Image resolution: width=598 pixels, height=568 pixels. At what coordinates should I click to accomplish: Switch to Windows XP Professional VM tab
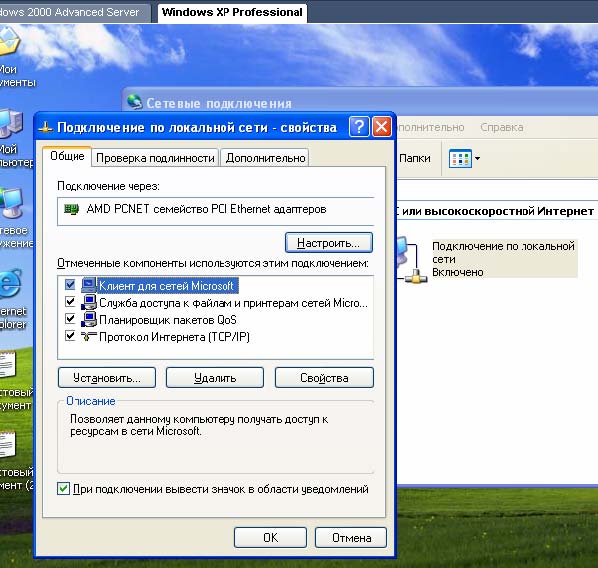pos(232,12)
